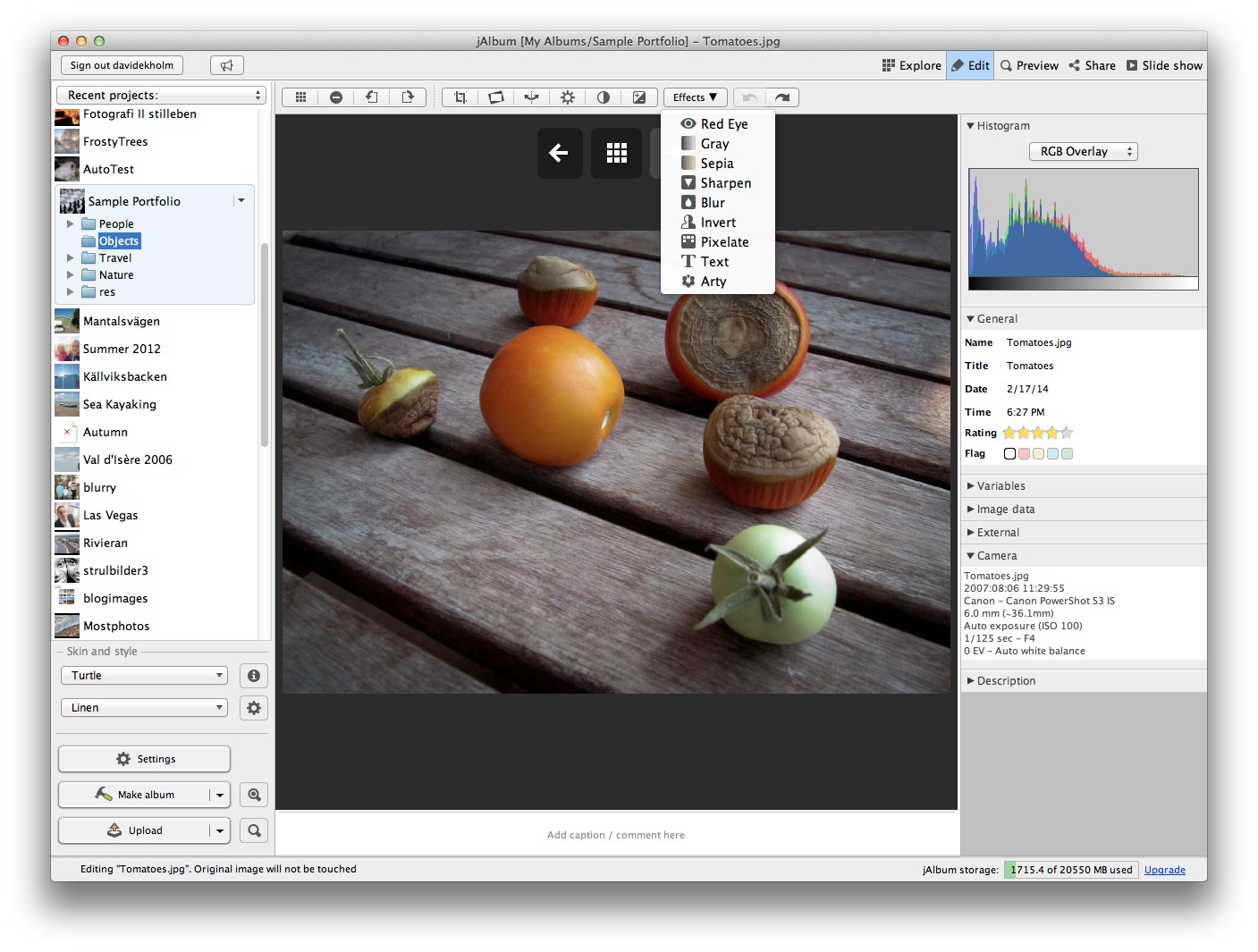Viewport: 1258px width, 952px height.
Task: Set rating to five stars
Action: point(1067,433)
